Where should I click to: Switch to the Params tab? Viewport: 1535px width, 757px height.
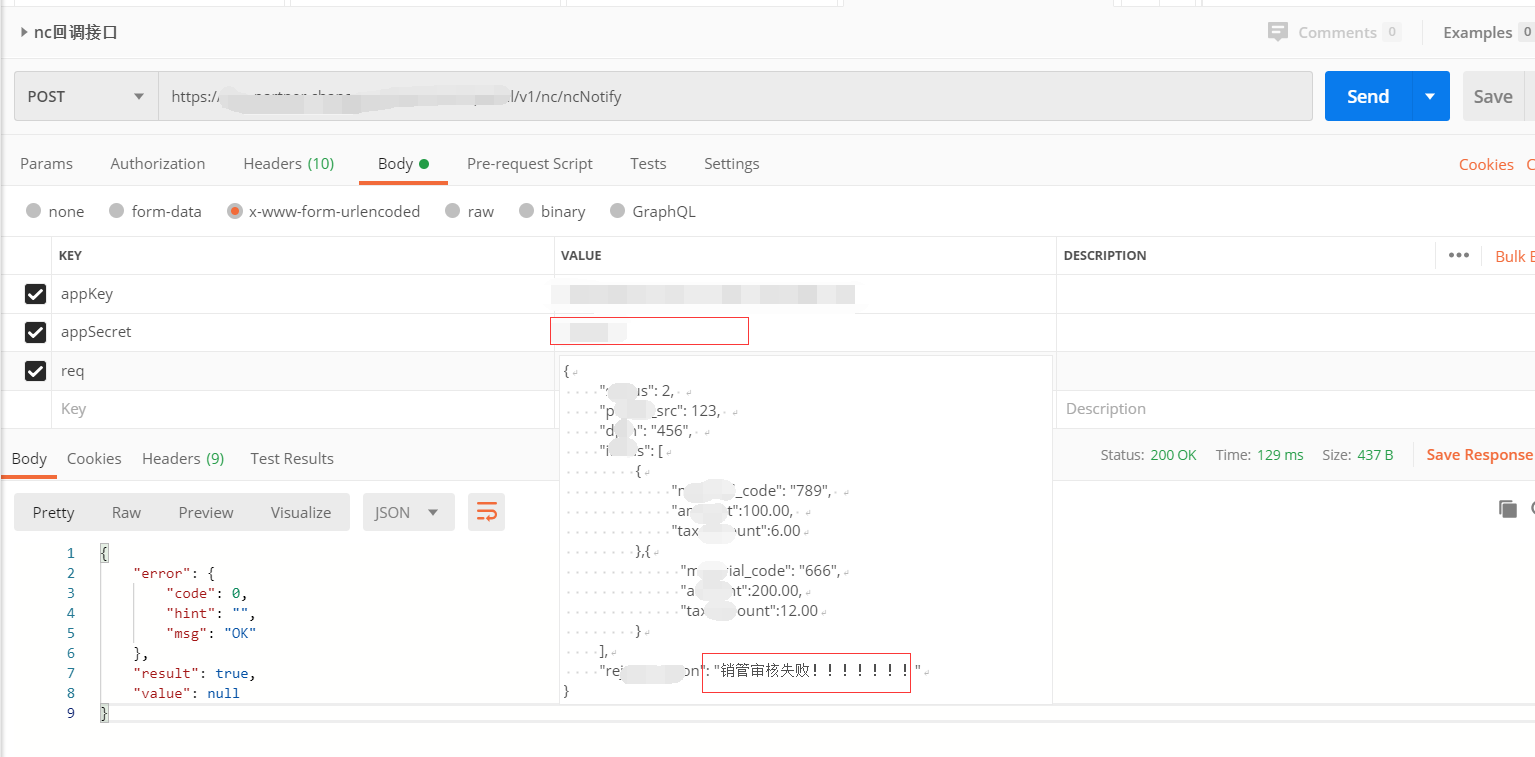point(46,163)
